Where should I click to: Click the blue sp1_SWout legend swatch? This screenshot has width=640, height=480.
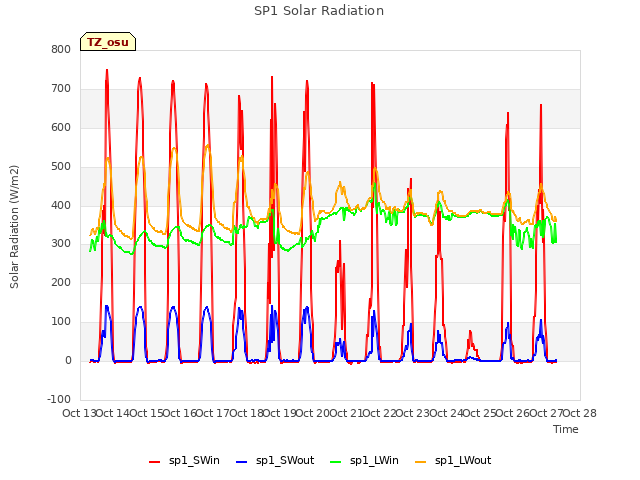coord(242,462)
